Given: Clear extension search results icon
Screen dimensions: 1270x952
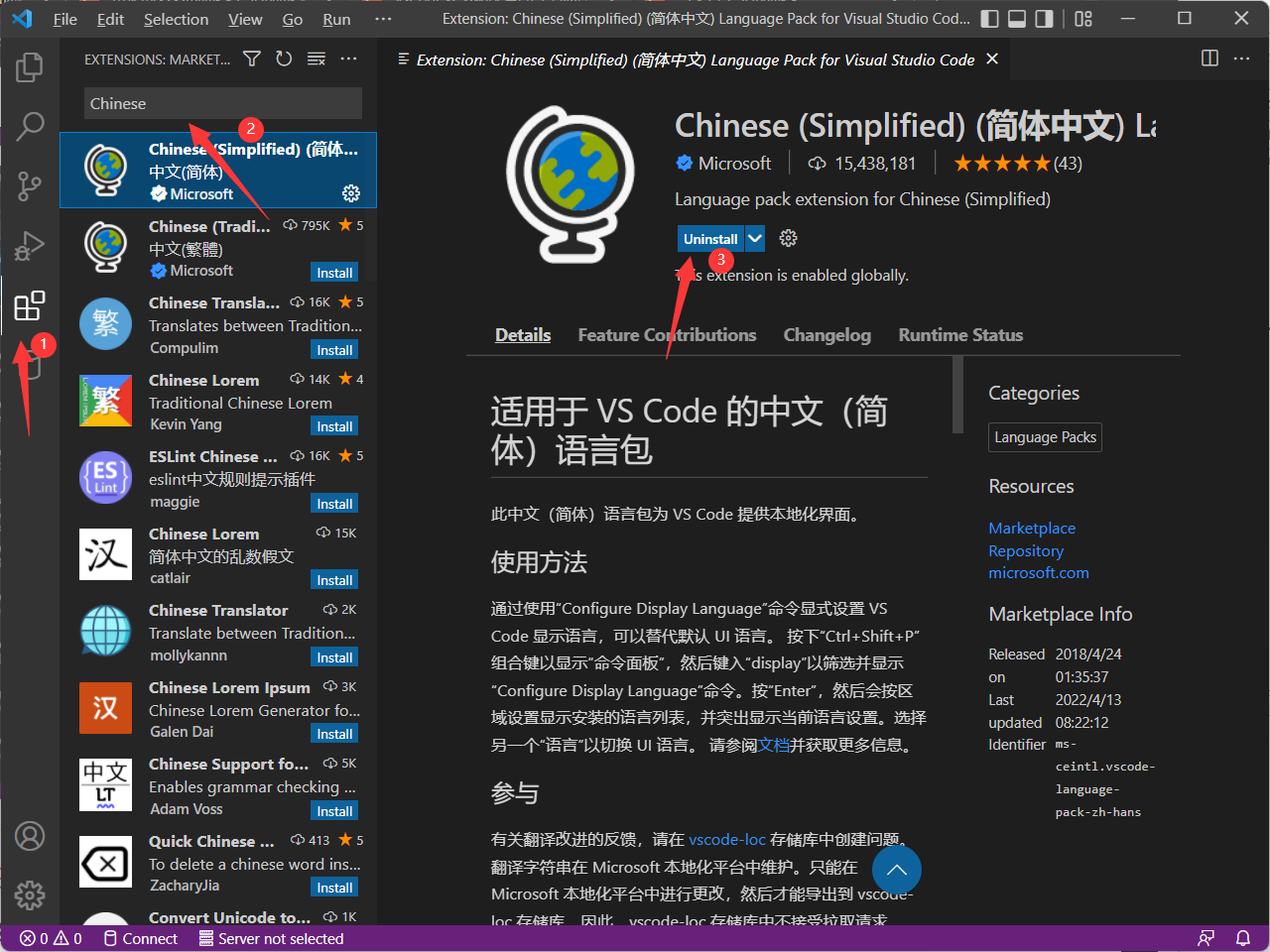Looking at the screenshot, I should point(317,59).
